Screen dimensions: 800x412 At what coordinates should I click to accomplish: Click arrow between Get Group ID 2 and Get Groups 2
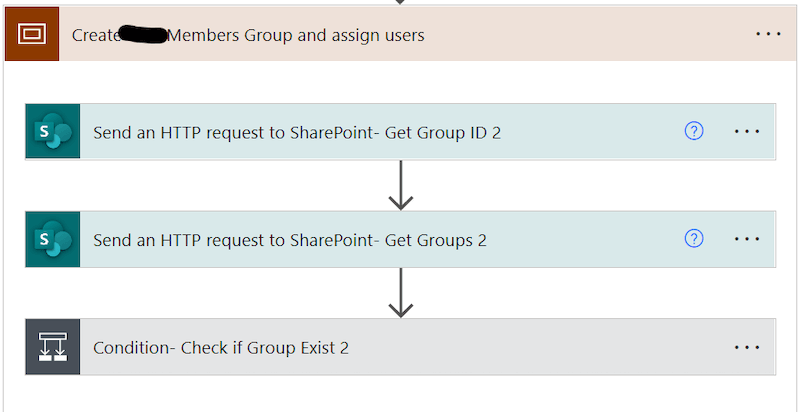coord(401,185)
